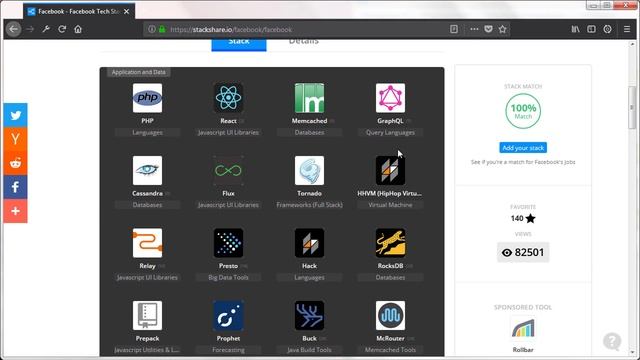Open the GraphQL icon
The width and height of the screenshot is (640, 360).
[x=390, y=98]
